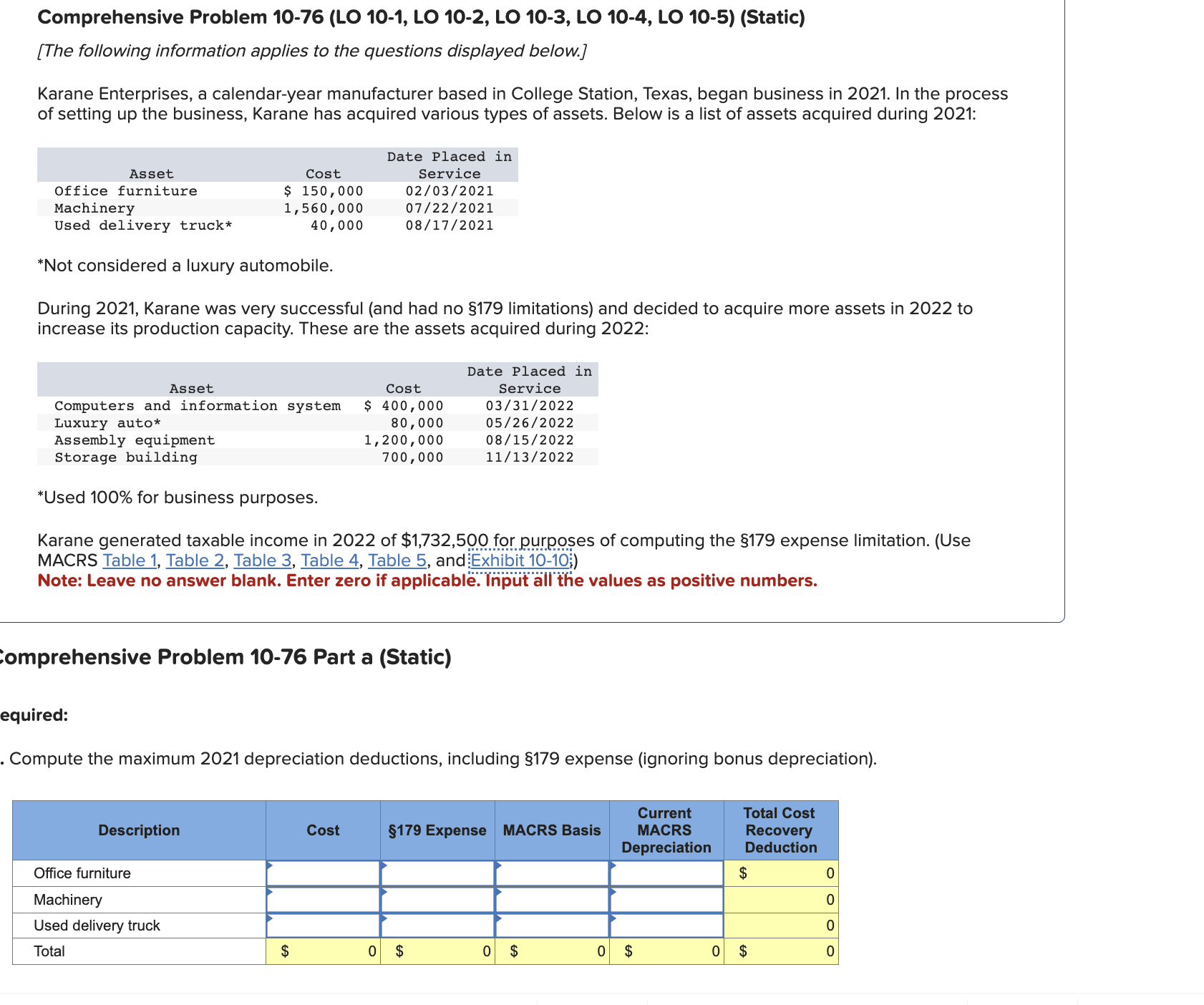This screenshot has width=1204, height=1005.
Task: Click the §179 Expense field for Machinery
Action: point(437,899)
